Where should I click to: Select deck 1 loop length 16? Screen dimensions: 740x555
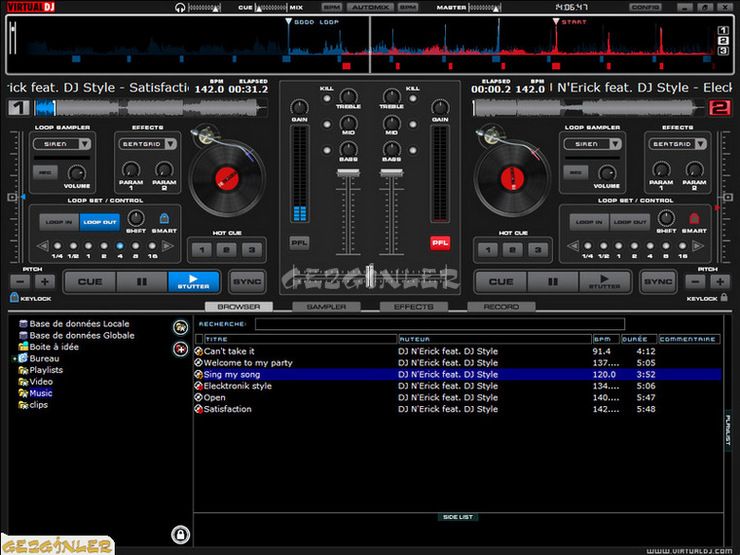(152, 246)
